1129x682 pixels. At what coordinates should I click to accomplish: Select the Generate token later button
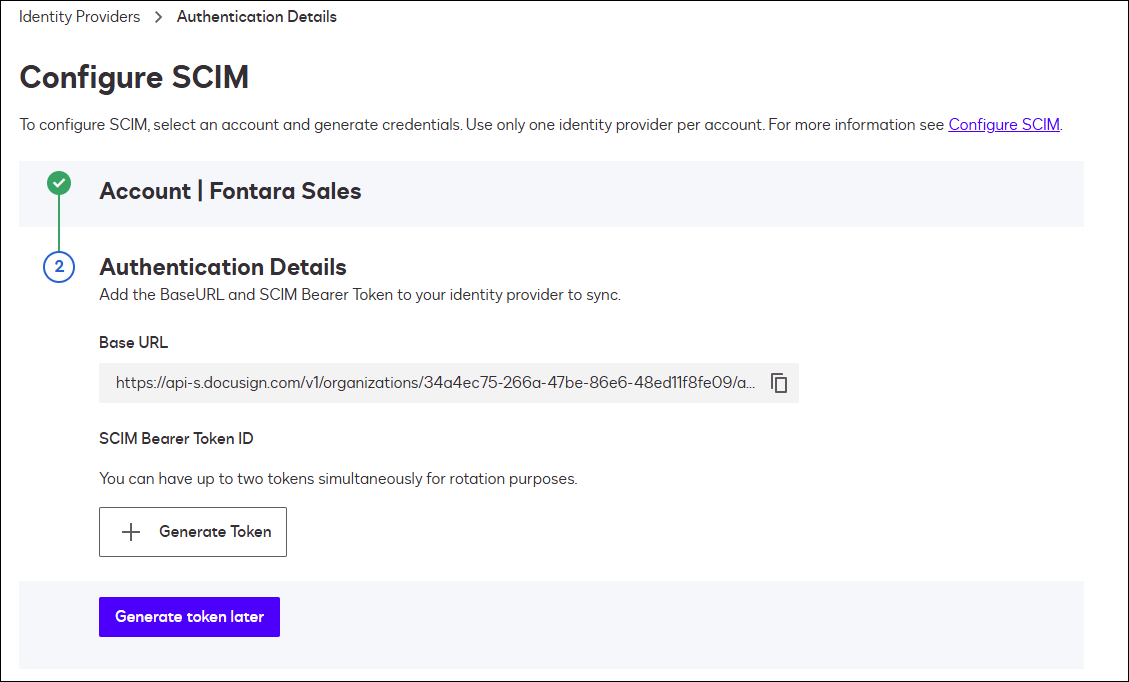[189, 616]
